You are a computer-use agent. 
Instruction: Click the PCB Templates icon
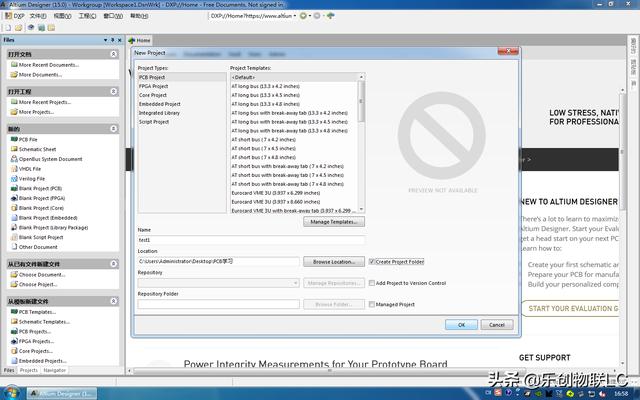pos(14,312)
